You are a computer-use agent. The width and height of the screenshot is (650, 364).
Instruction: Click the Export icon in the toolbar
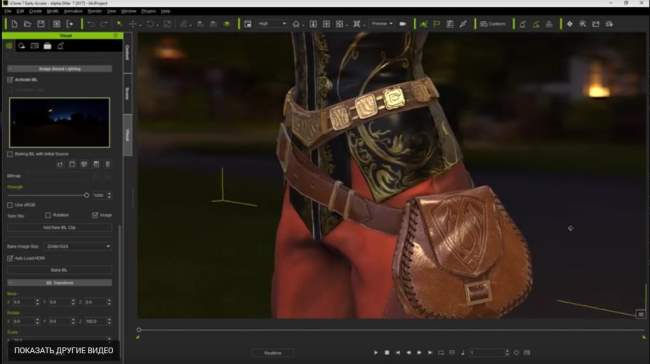pos(70,24)
